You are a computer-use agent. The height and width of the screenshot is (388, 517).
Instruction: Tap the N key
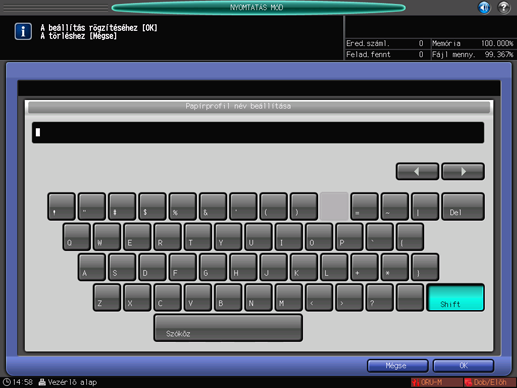pyautogui.click(x=259, y=298)
